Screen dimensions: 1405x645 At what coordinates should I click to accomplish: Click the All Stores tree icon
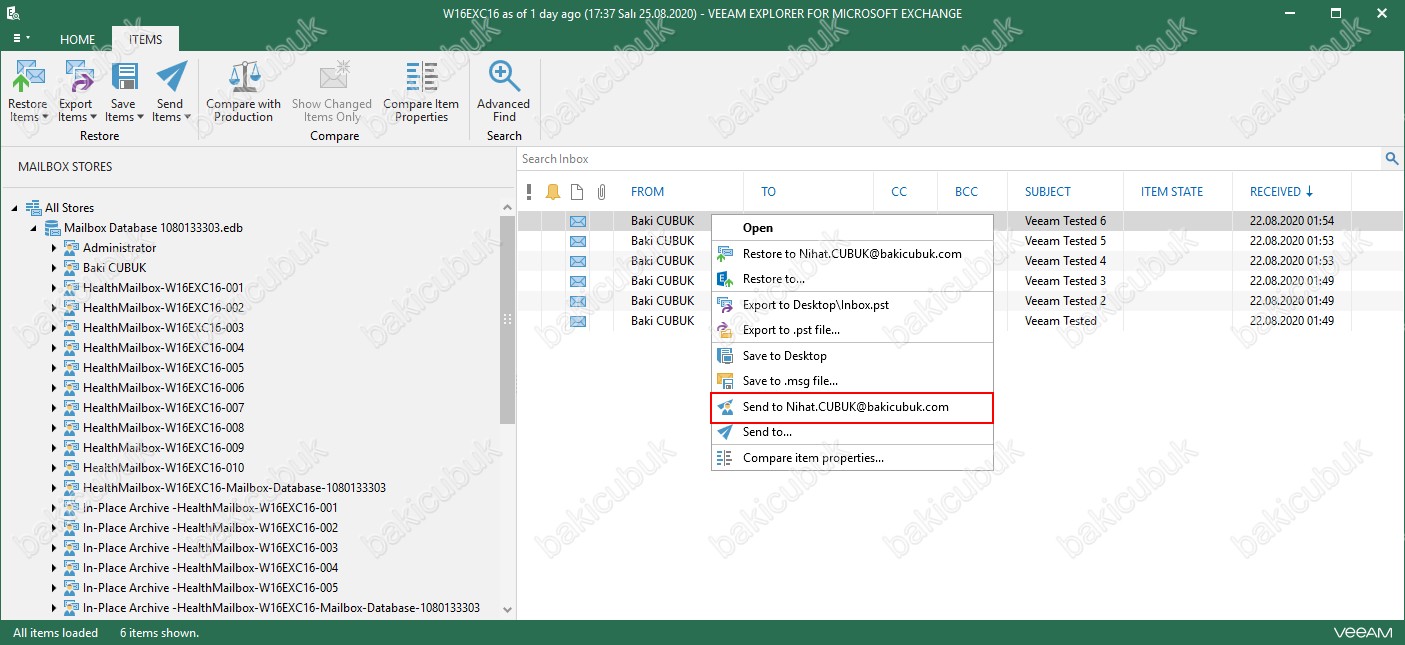(33, 208)
